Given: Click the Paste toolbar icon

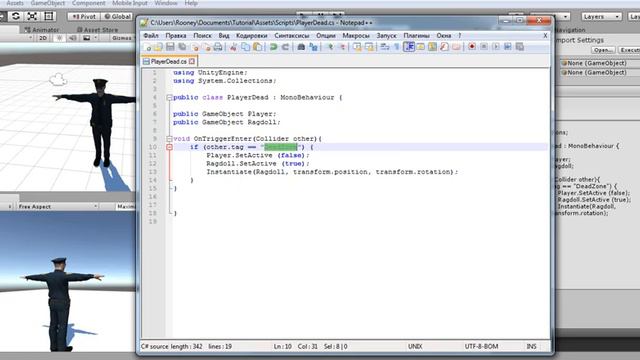Looking at the screenshot, I should coord(258,47).
